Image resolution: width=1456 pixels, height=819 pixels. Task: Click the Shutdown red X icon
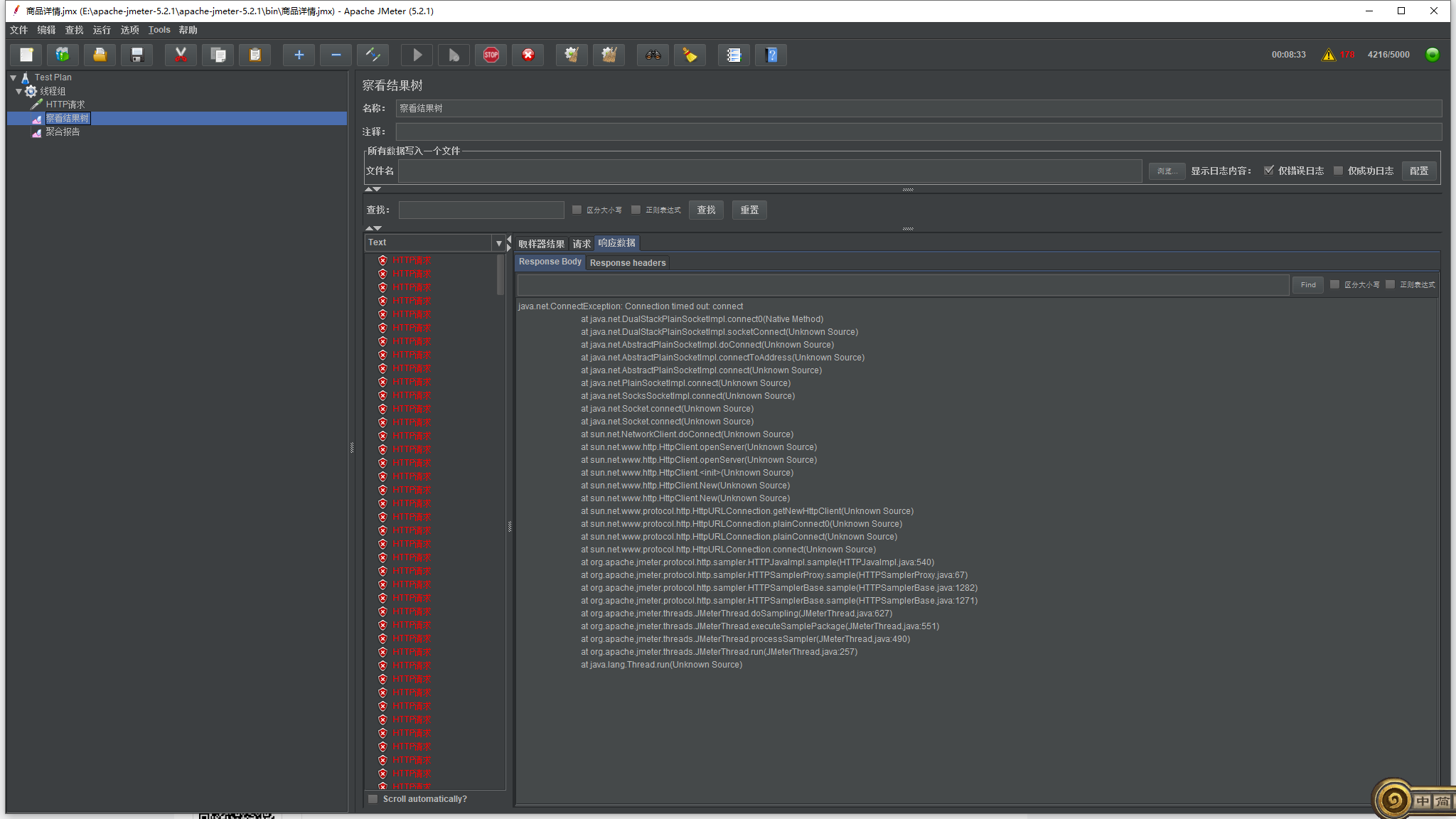[528, 55]
